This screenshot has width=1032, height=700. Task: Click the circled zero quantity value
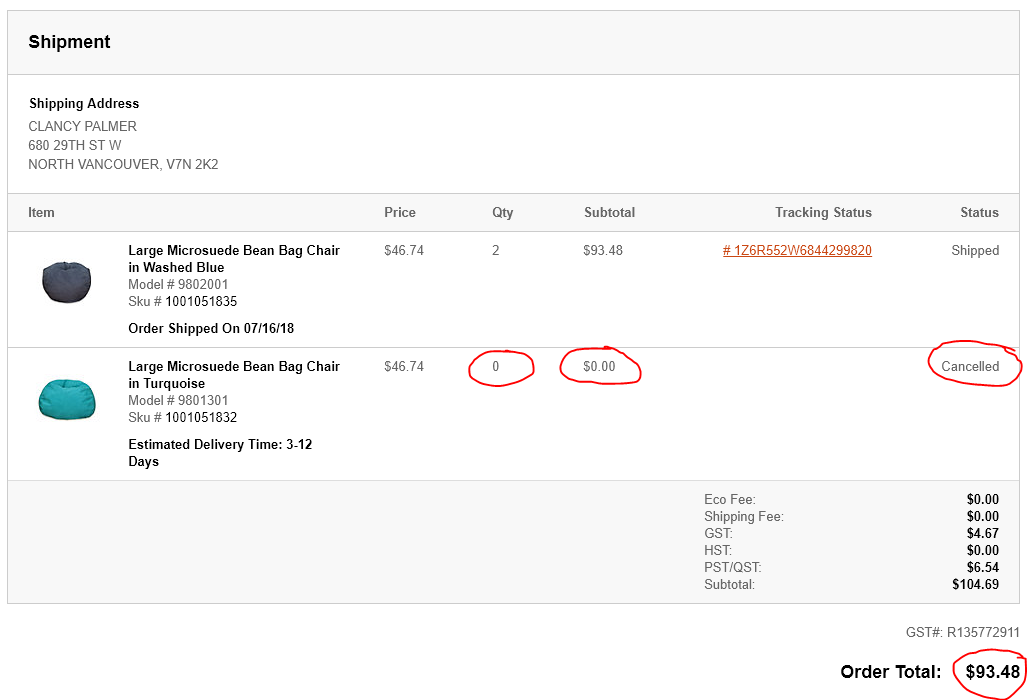[496, 366]
